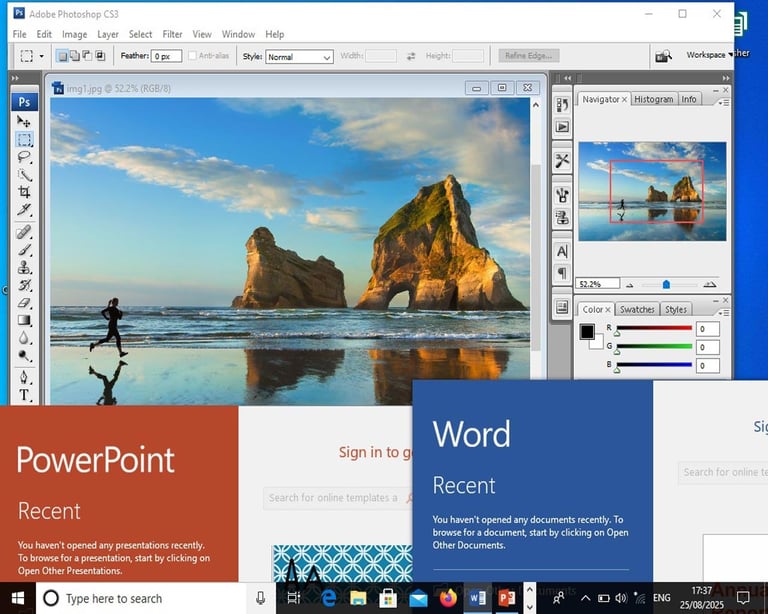Select the Healing Brush tool
This screenshot has height=614, width=768.
coord(24,232)
